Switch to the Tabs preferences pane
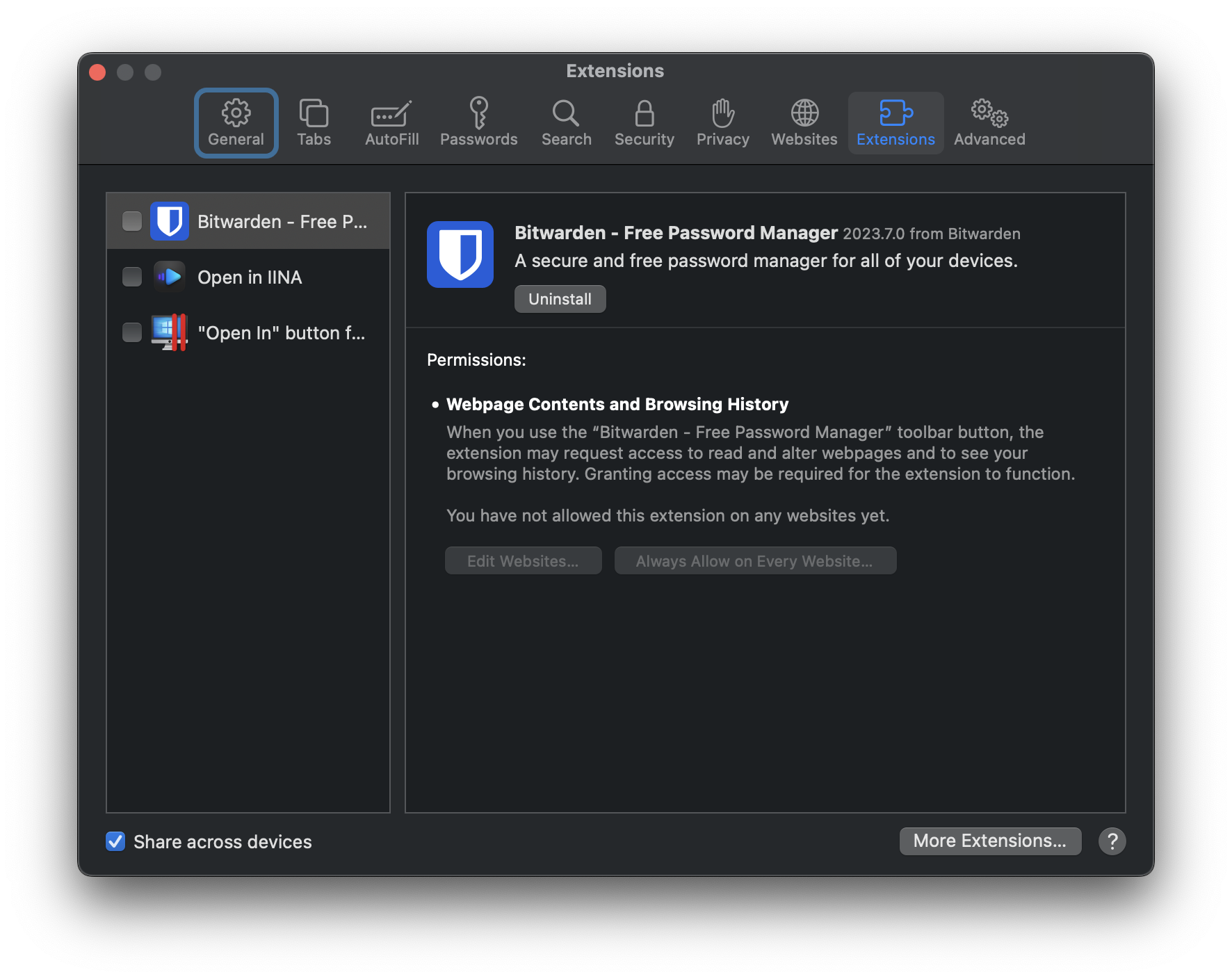1232x979 pixels. coord(314,123)
